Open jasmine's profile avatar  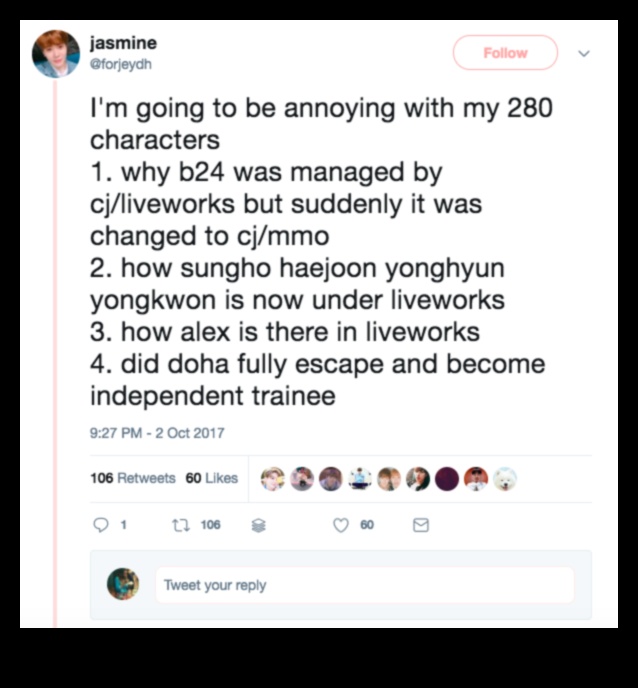pos(56,54)
